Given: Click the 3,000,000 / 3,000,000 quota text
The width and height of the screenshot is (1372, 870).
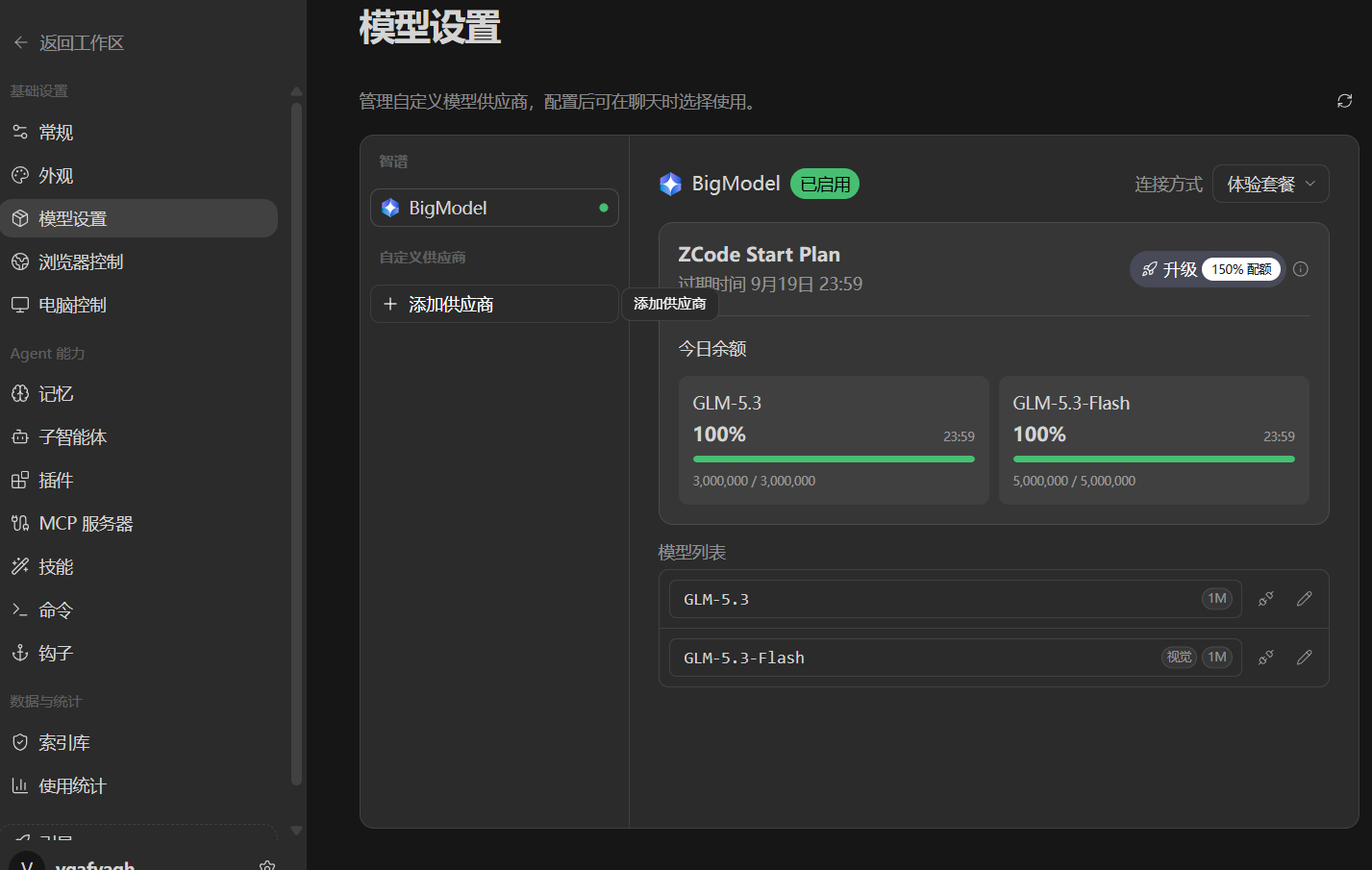Looking at the screenshot, I should click(754, 481).
